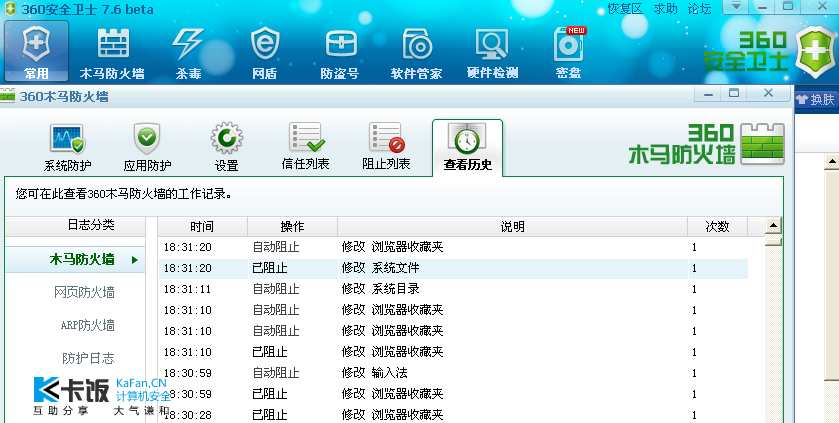The height and width of the screenshot is (423, 839).
Task: Switch to 系统防护 tab
Action: (x=67, y=148)
